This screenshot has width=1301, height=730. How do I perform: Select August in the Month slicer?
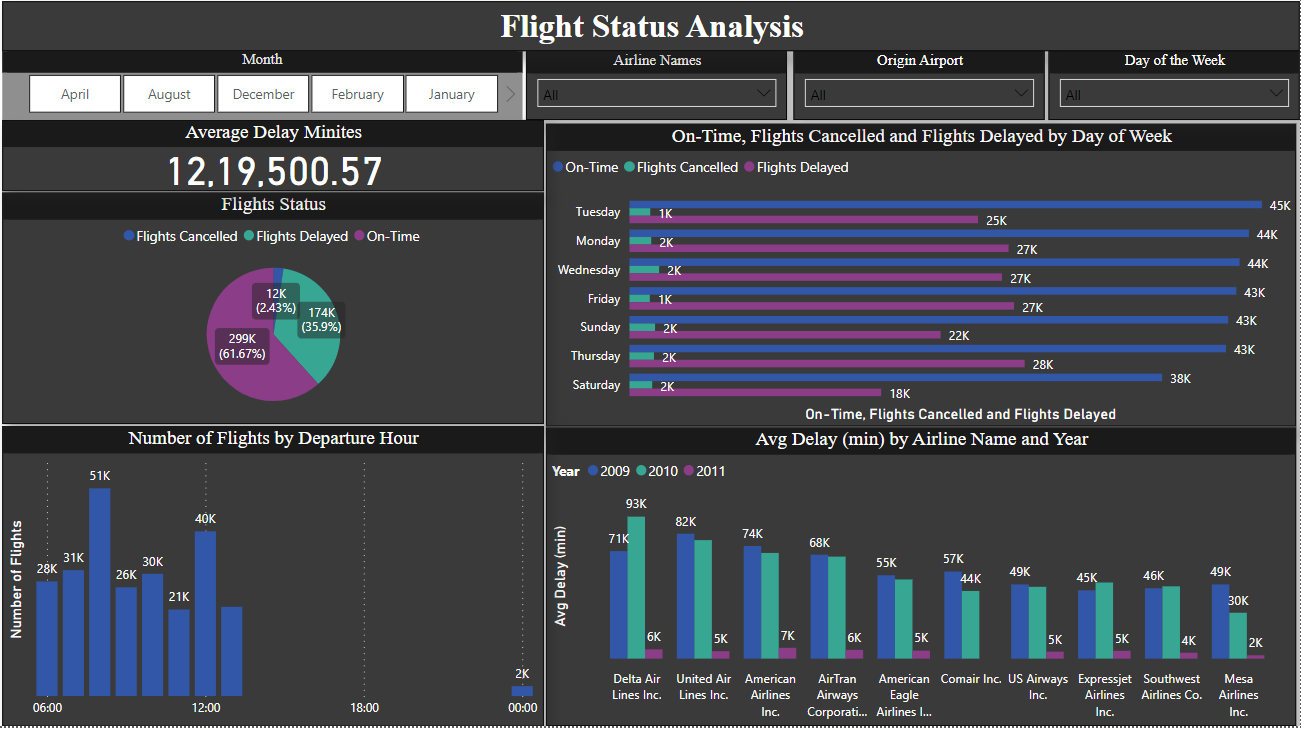coord(169,94)
